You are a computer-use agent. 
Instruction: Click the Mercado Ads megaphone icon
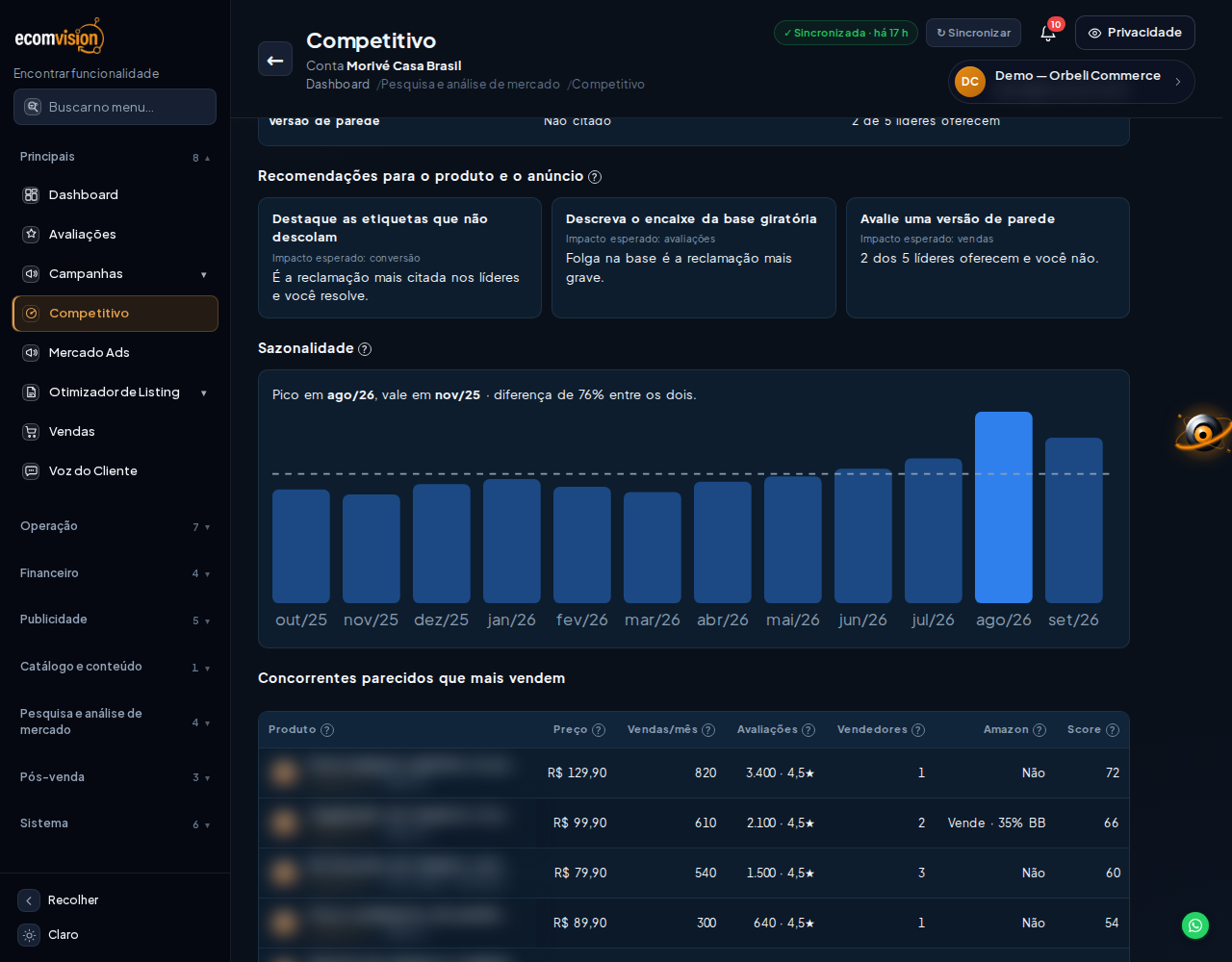31,353
